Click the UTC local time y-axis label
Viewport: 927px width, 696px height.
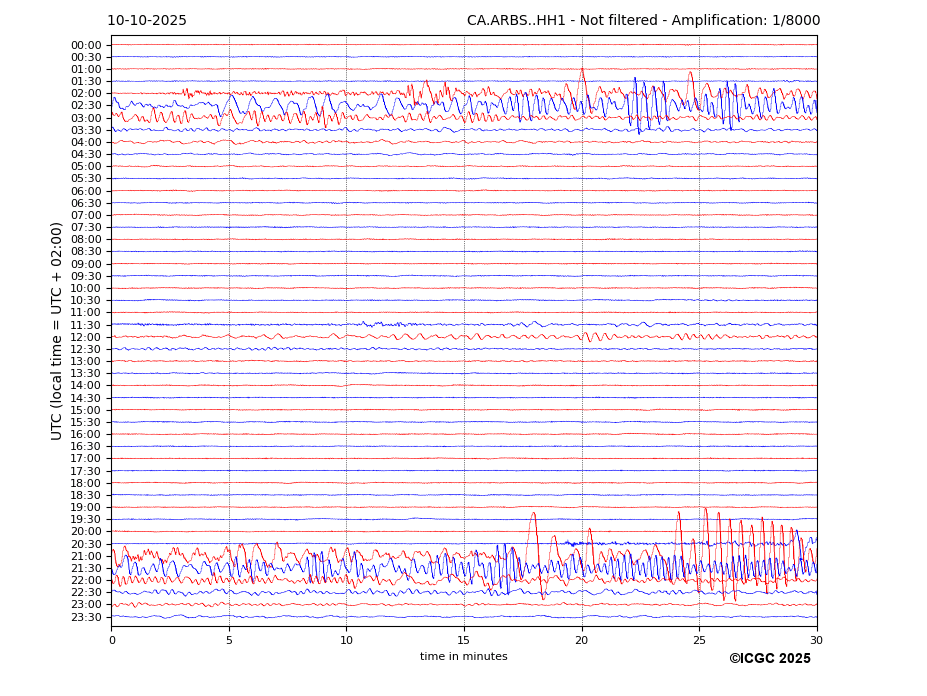58,331
